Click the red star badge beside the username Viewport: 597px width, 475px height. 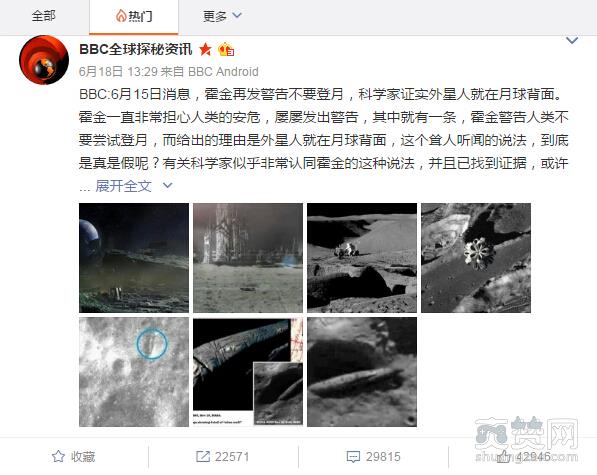[x=206, y=49]
